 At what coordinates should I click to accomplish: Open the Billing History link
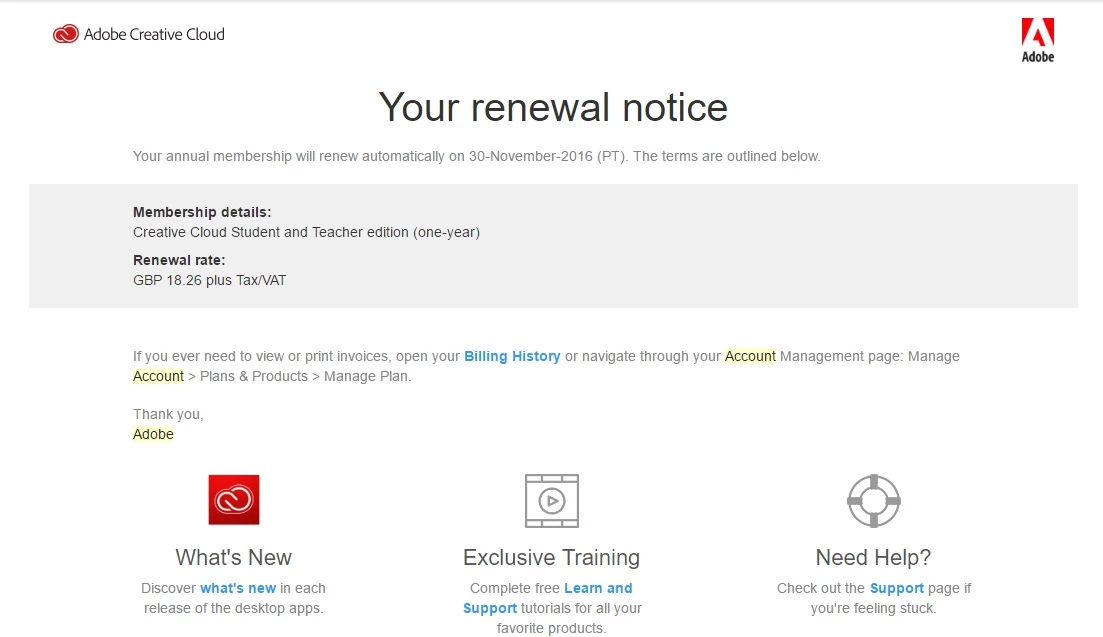(512, 356)
